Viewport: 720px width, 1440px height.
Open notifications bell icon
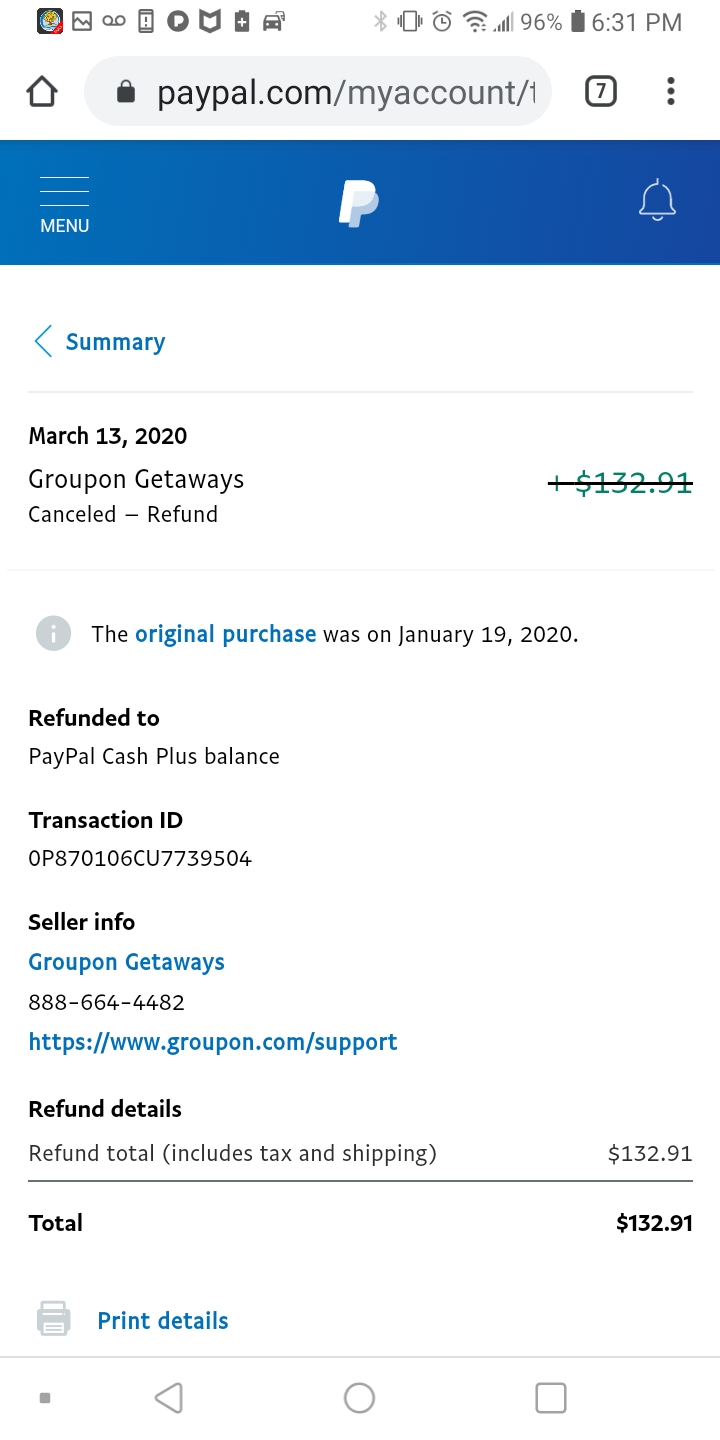click(657, 201)
